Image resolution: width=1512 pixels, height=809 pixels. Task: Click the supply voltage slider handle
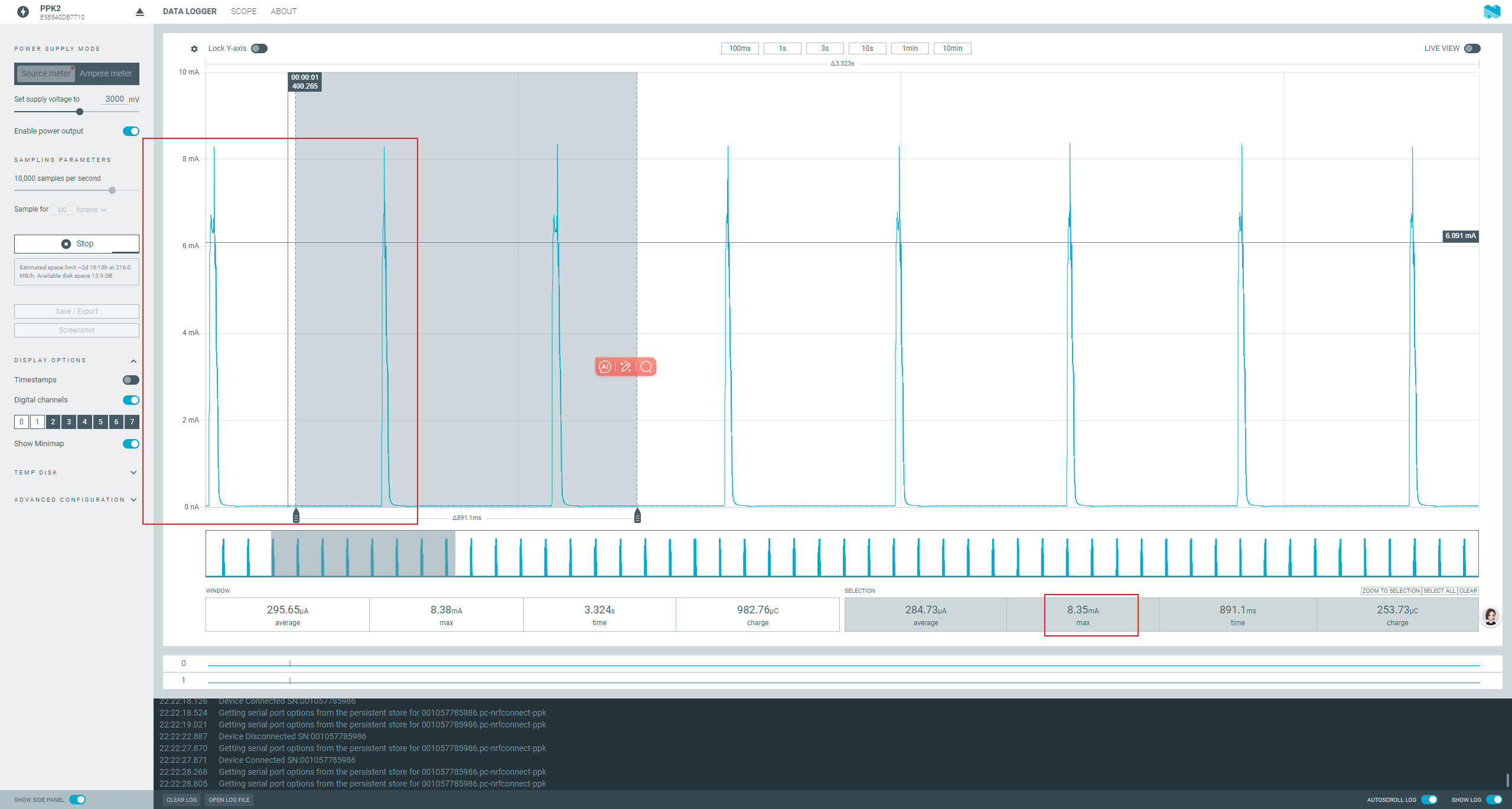point(80,112)
